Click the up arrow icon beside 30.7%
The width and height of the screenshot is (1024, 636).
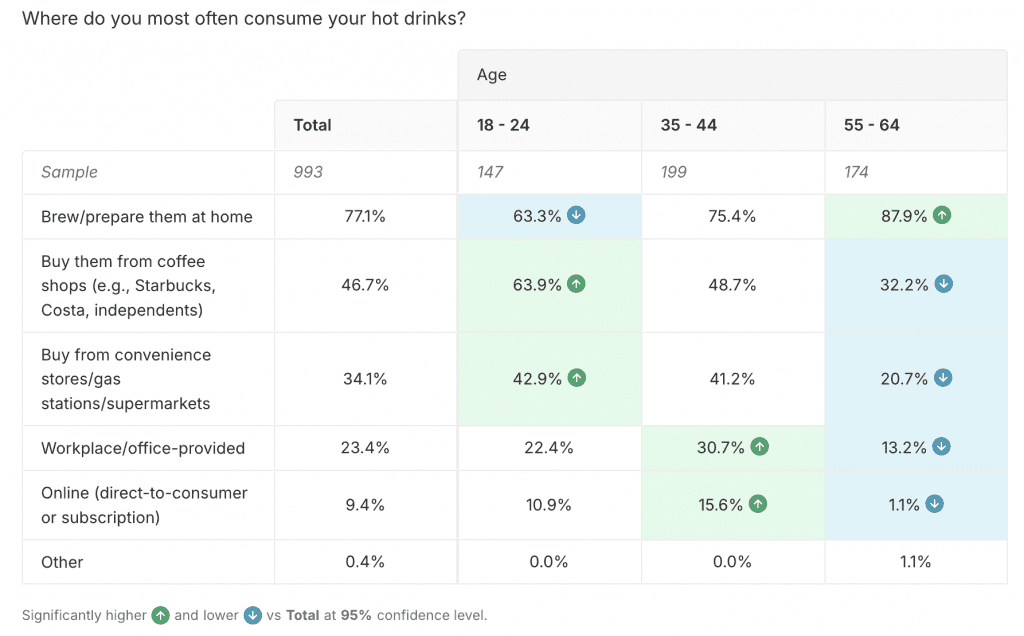point(759,448)
